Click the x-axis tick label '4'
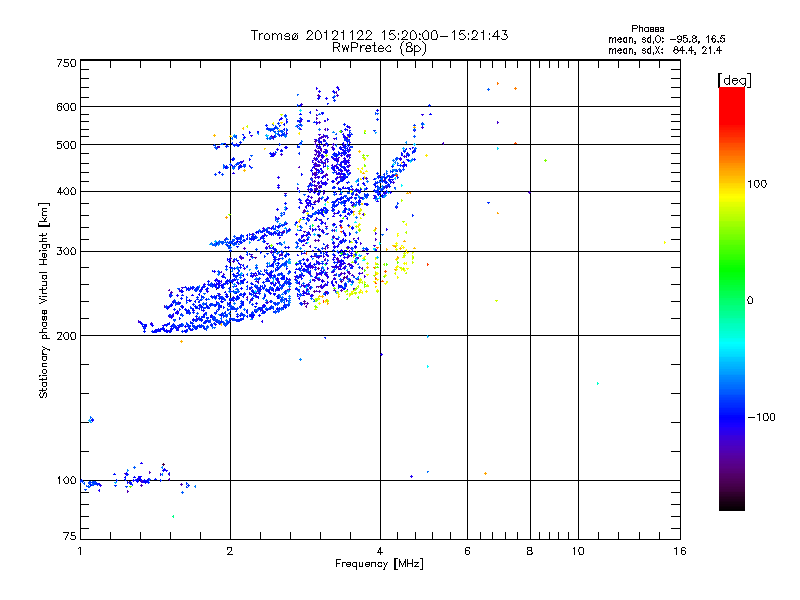 380,551
